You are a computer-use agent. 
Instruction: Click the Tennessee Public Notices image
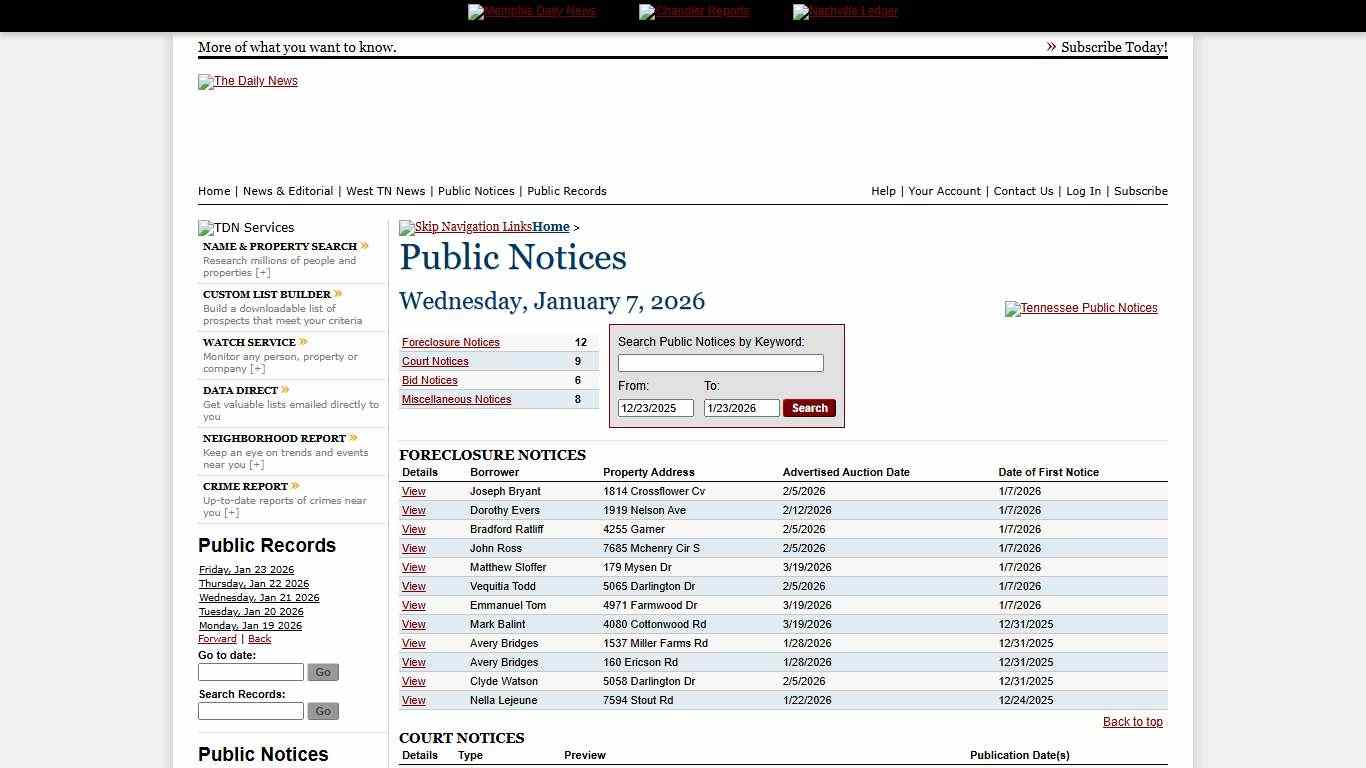(1081, 308)
